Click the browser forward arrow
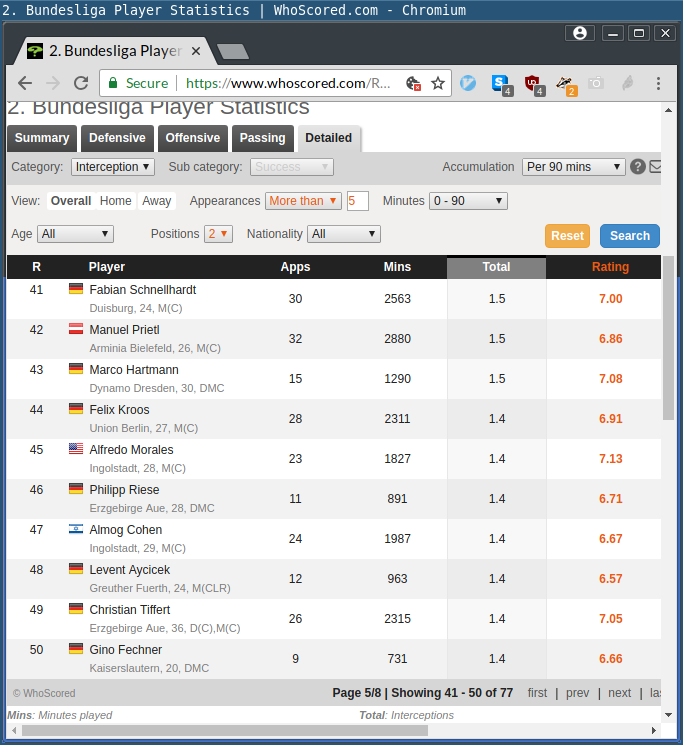This screenshot has height=745, width=683. point(53,83)
